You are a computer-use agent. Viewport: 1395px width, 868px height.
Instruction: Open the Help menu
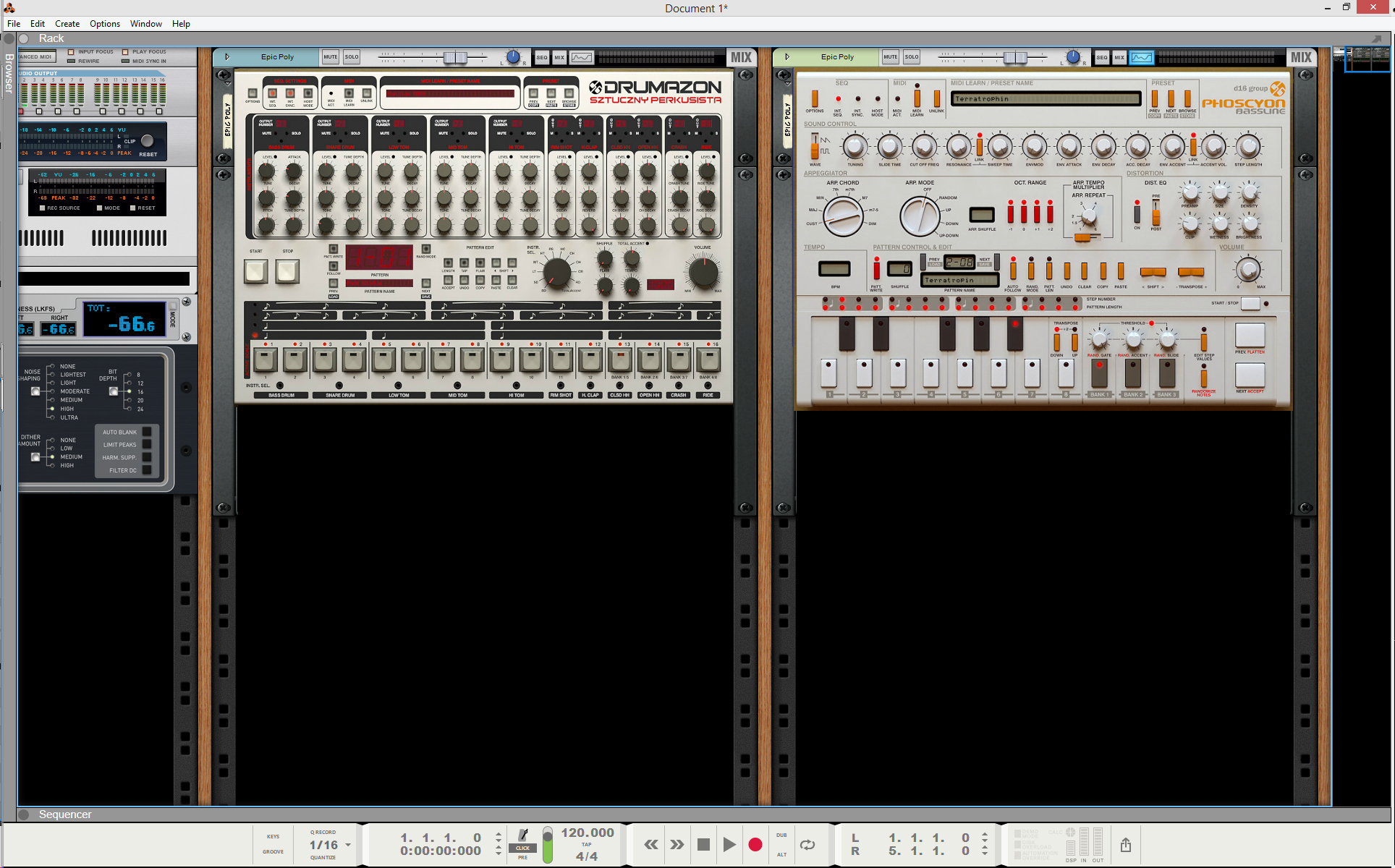click(x=181, y=24)
